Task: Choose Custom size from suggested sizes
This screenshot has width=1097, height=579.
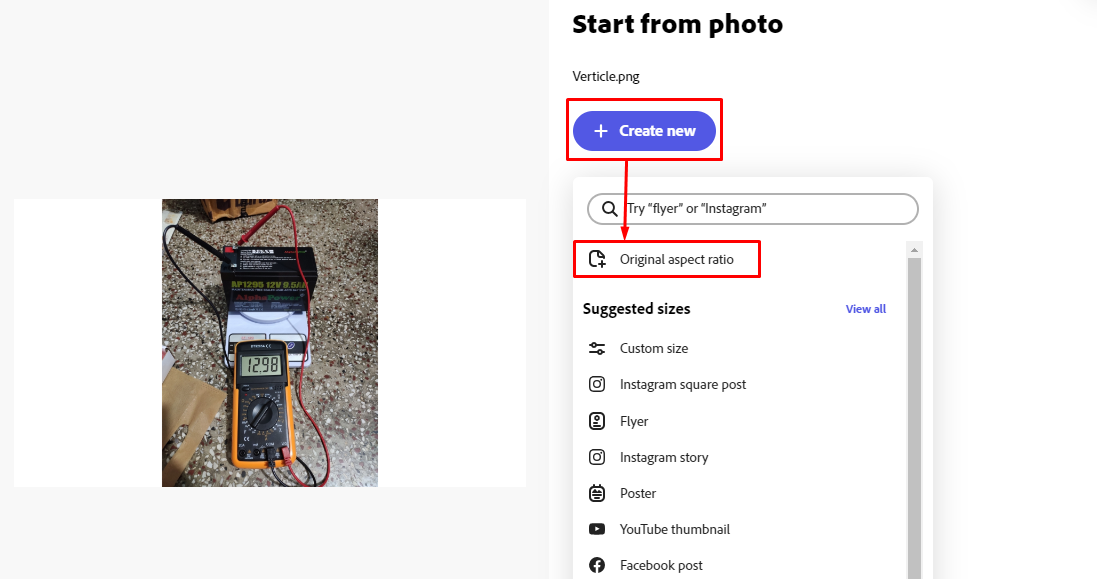Action: click(x=653, y=348)
